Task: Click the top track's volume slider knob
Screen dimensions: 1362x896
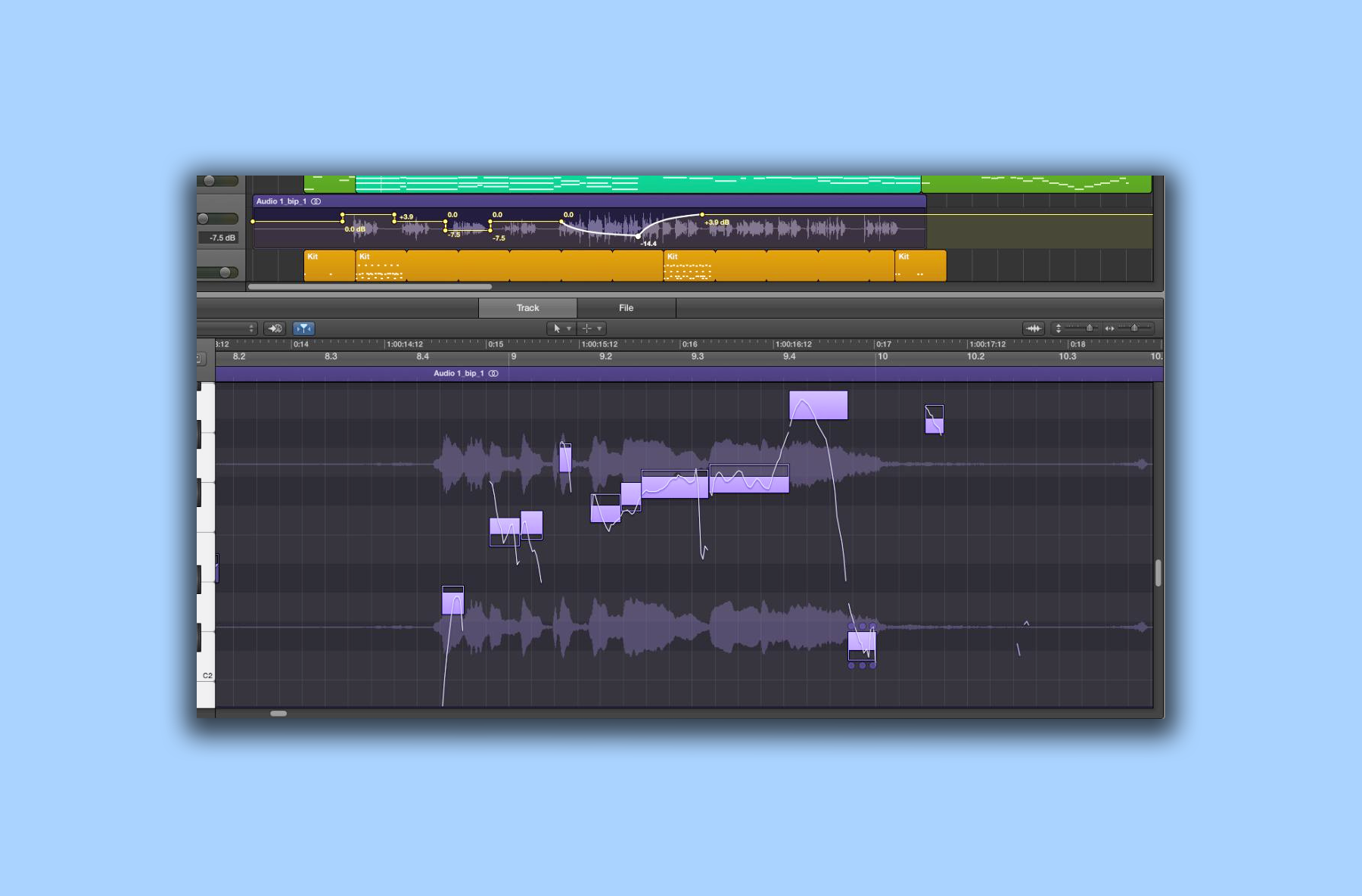Action: point(210,181)
